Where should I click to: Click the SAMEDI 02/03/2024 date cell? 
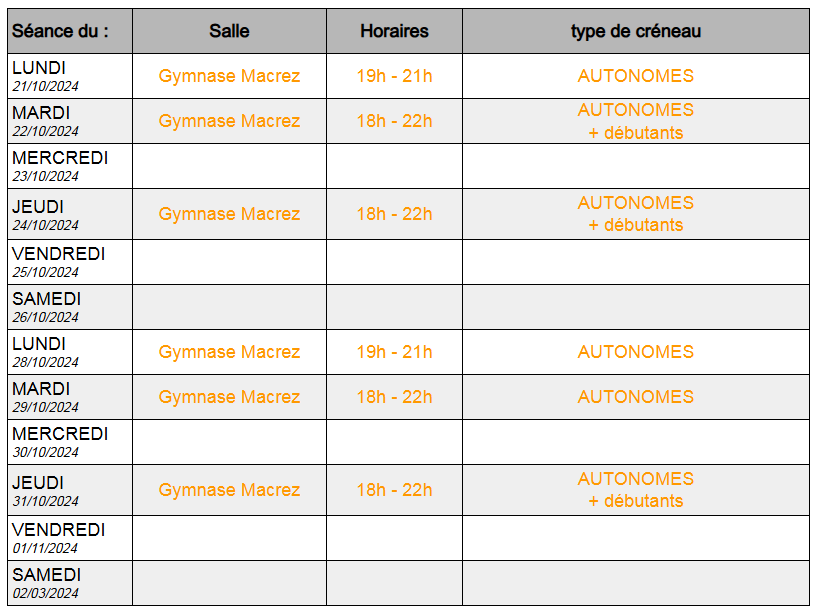click(70, 583)
